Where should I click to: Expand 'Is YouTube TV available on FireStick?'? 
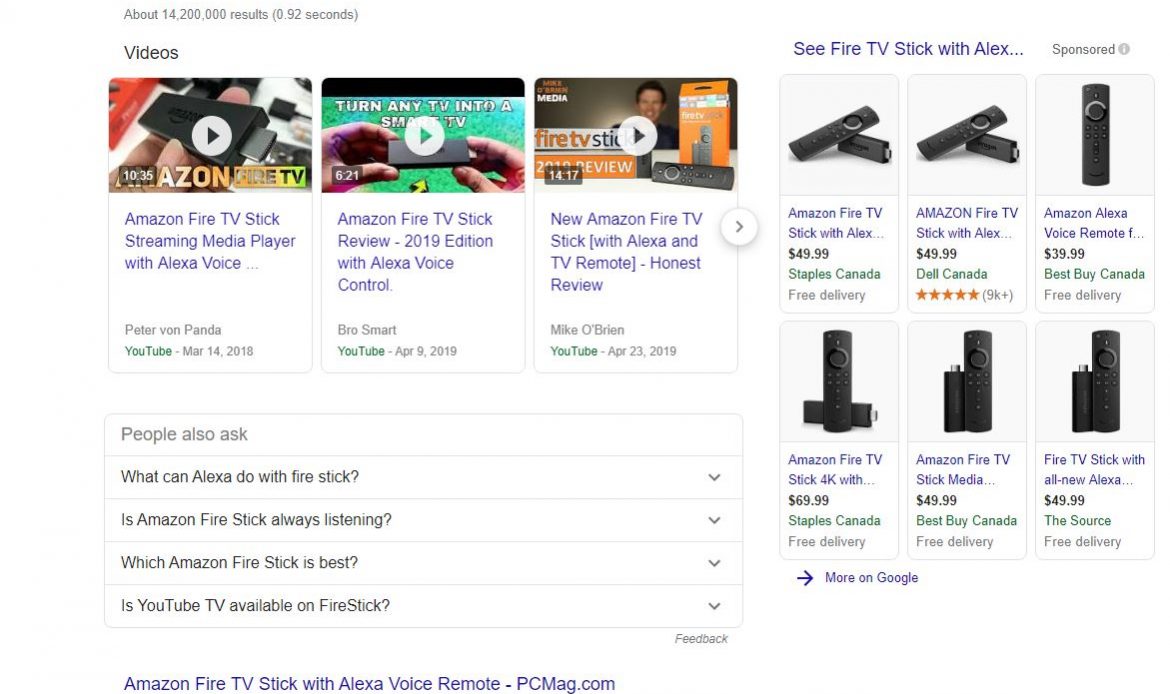pos(423,605)
